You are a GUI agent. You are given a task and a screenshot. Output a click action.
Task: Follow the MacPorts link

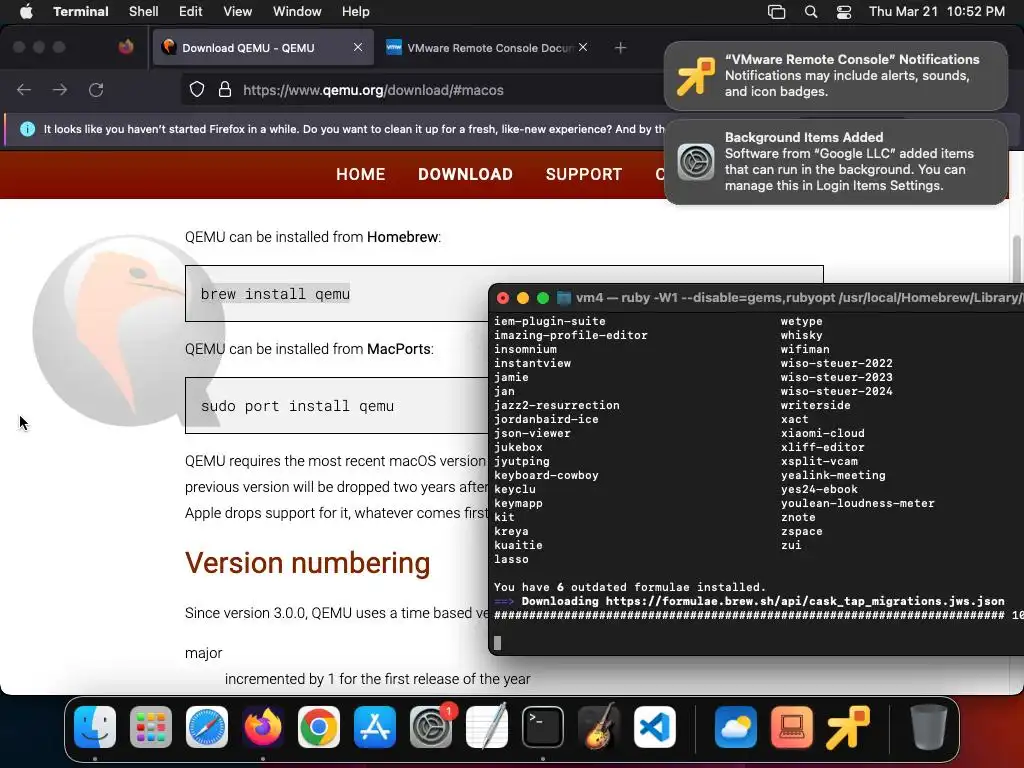[x=398, y=349]
